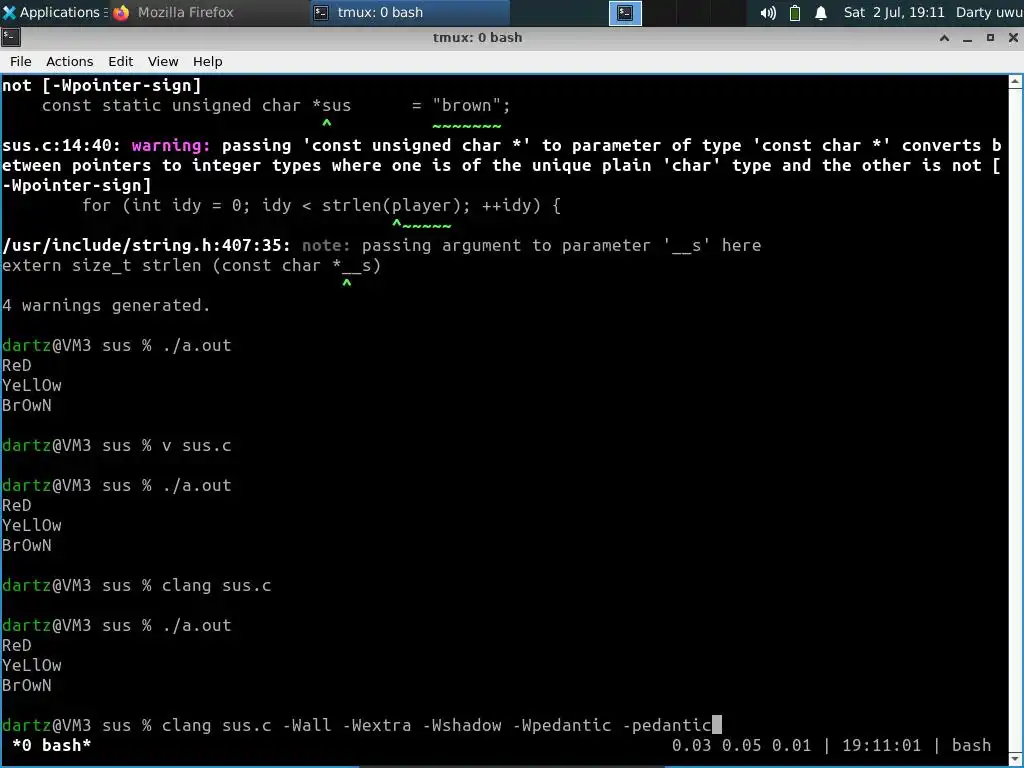Open the Darty uwu user menu
The image size is (1024, 768).
pos(989,12)
